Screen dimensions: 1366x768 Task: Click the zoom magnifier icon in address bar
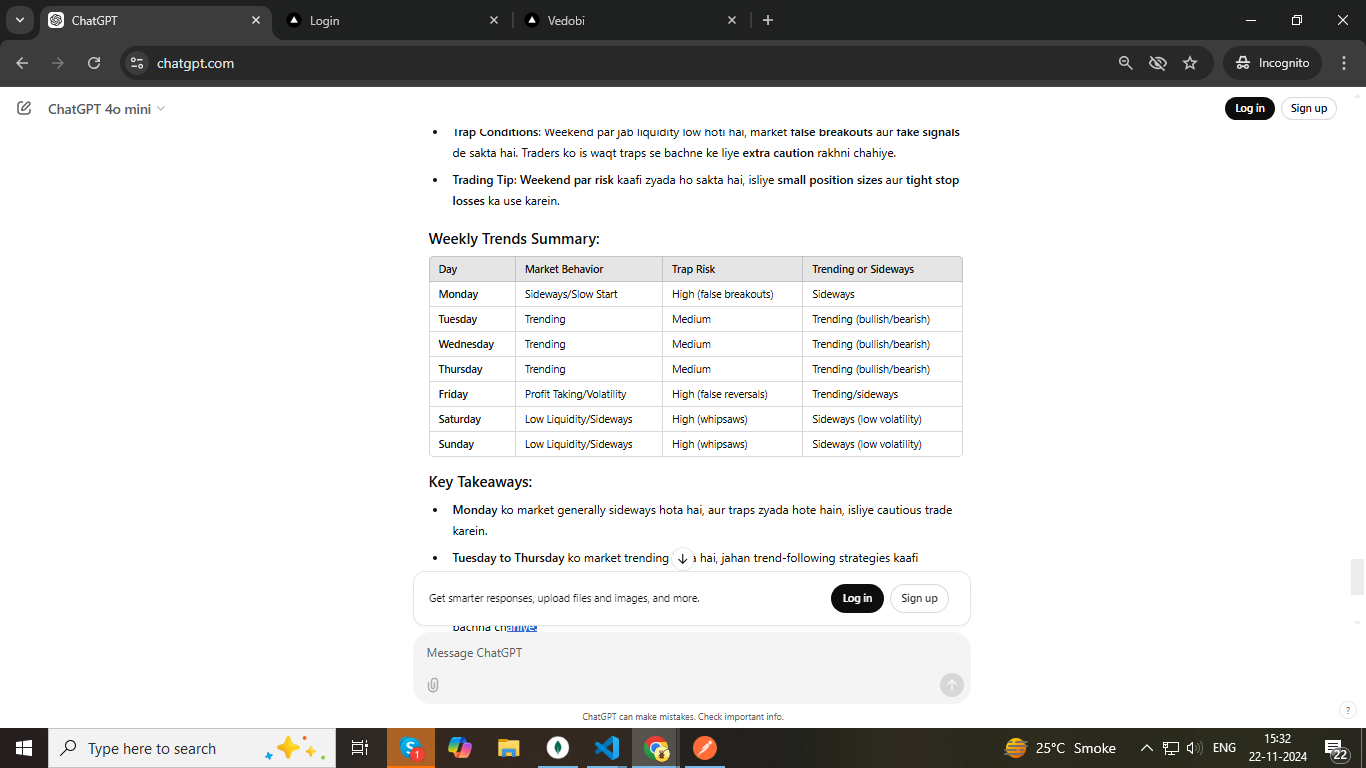[1126, 63]
